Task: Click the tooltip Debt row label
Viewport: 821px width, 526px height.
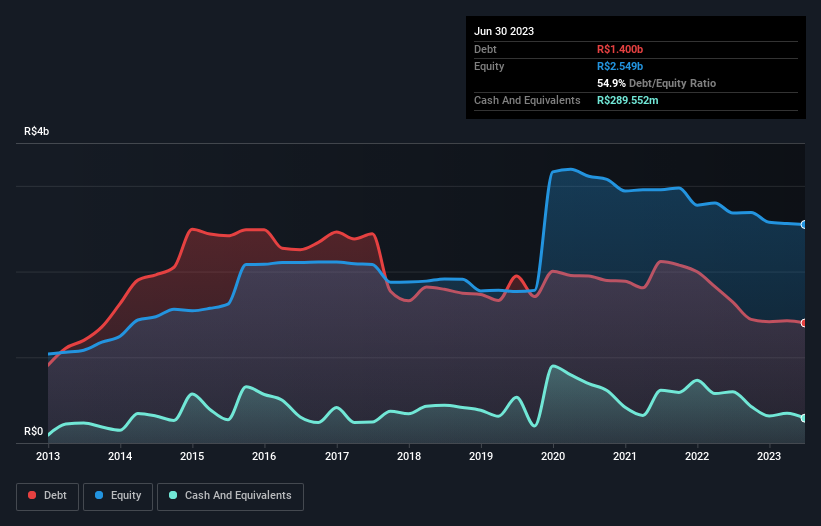Action: (x=485, y=49)
